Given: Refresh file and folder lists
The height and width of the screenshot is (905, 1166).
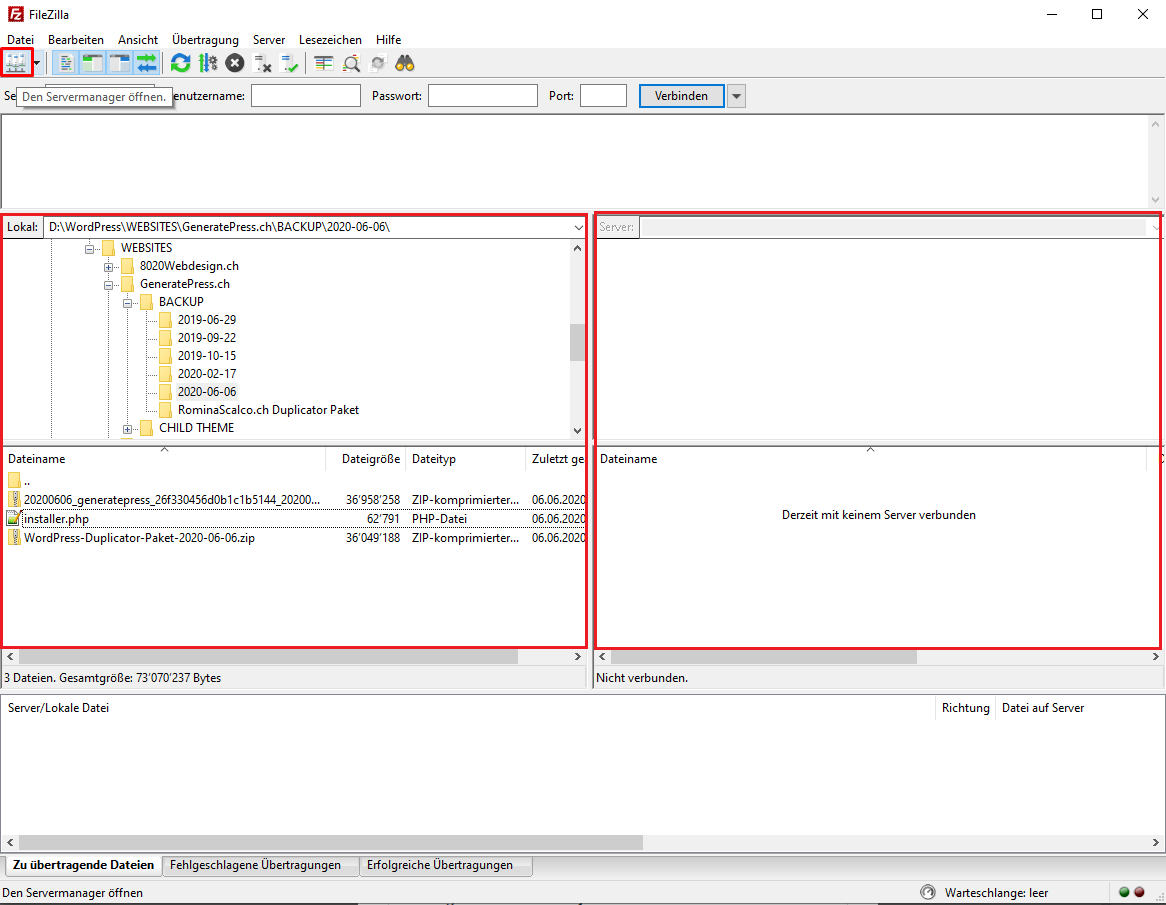Looking at the screenshot, I should (x=180, y=63).
